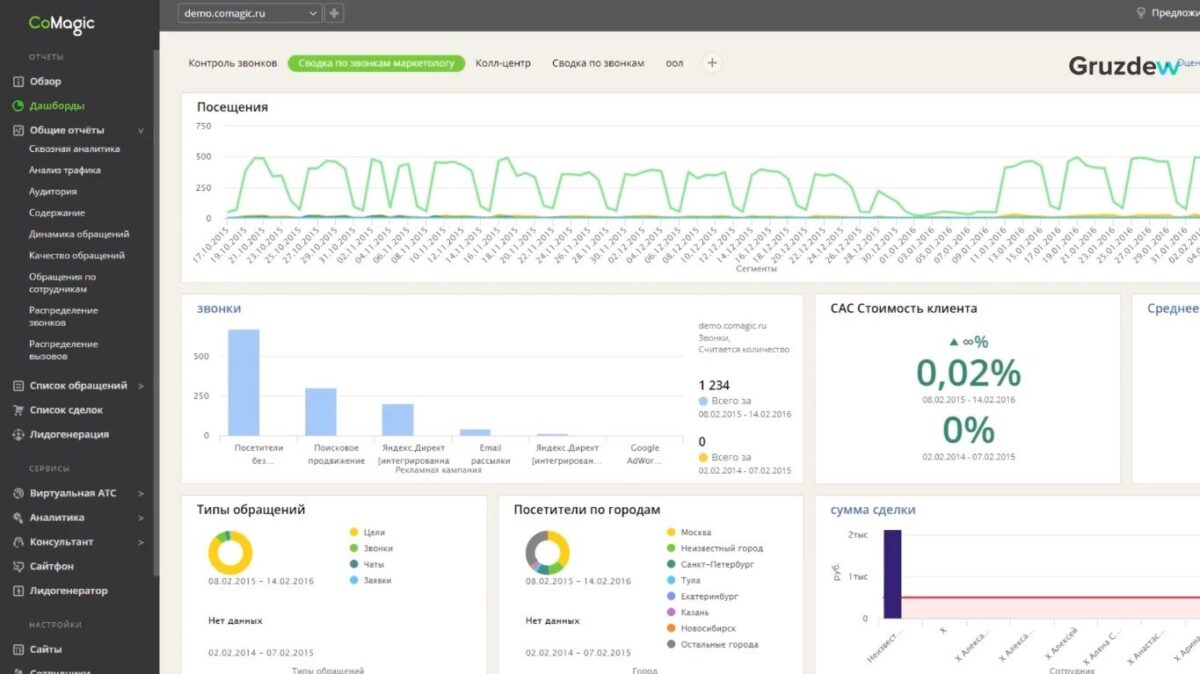The height and width of the screenshot is (674, 1200).
Task: Open the Сквозная аналитика report link
Action: coord(74,149)
